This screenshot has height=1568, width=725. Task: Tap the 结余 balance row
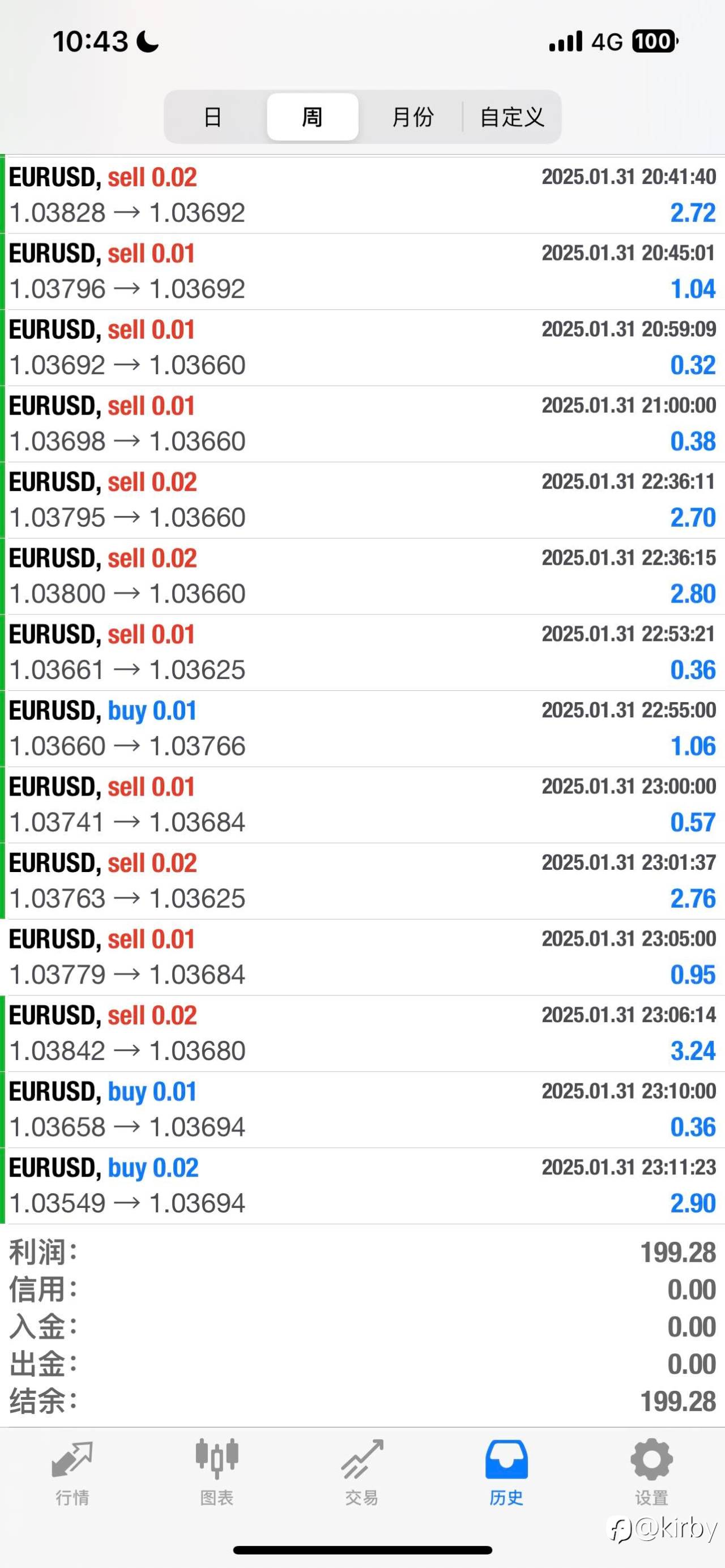(x=362, y=1401)
